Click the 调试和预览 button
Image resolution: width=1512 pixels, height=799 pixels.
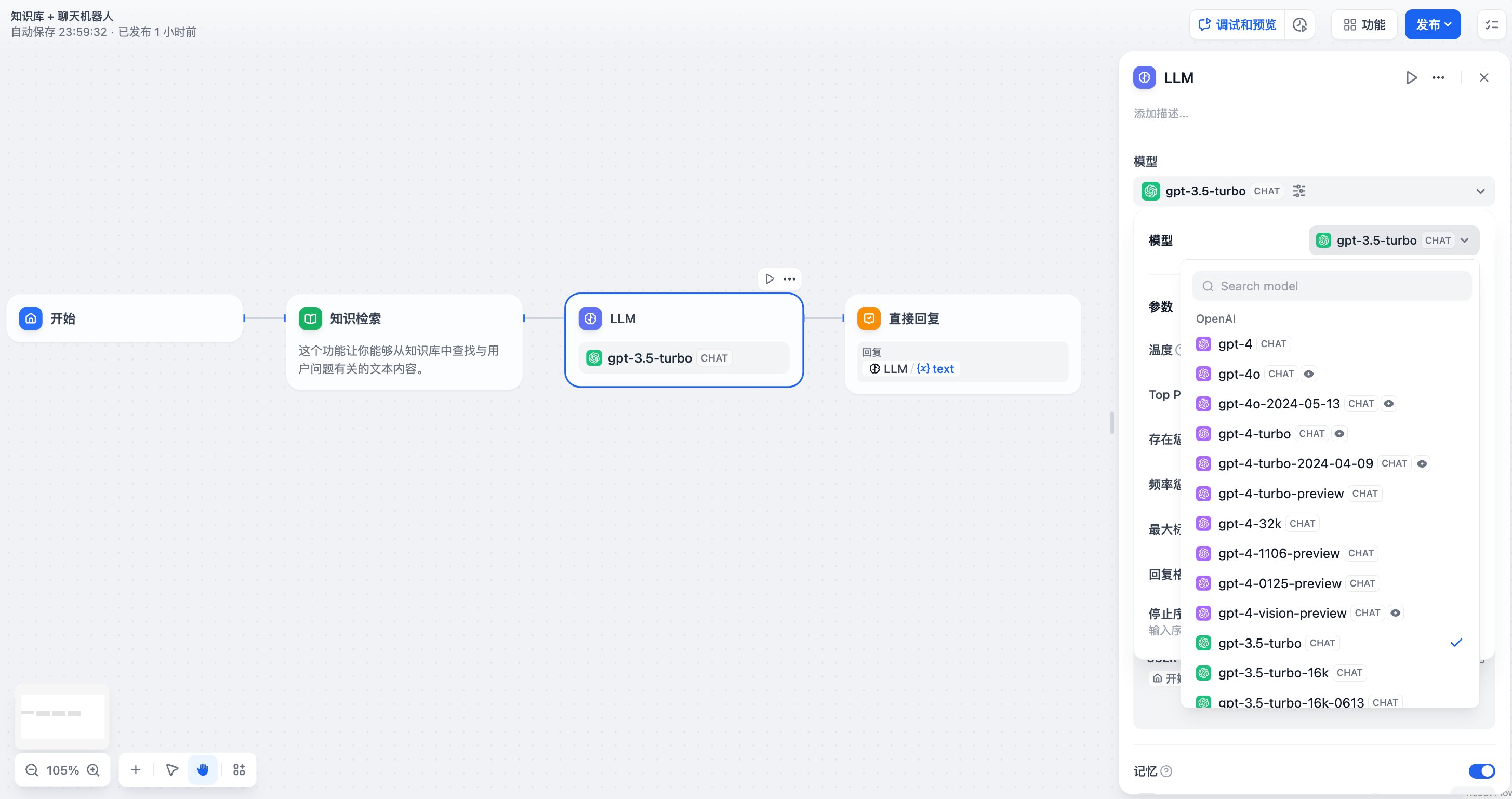pos(1237,24)
